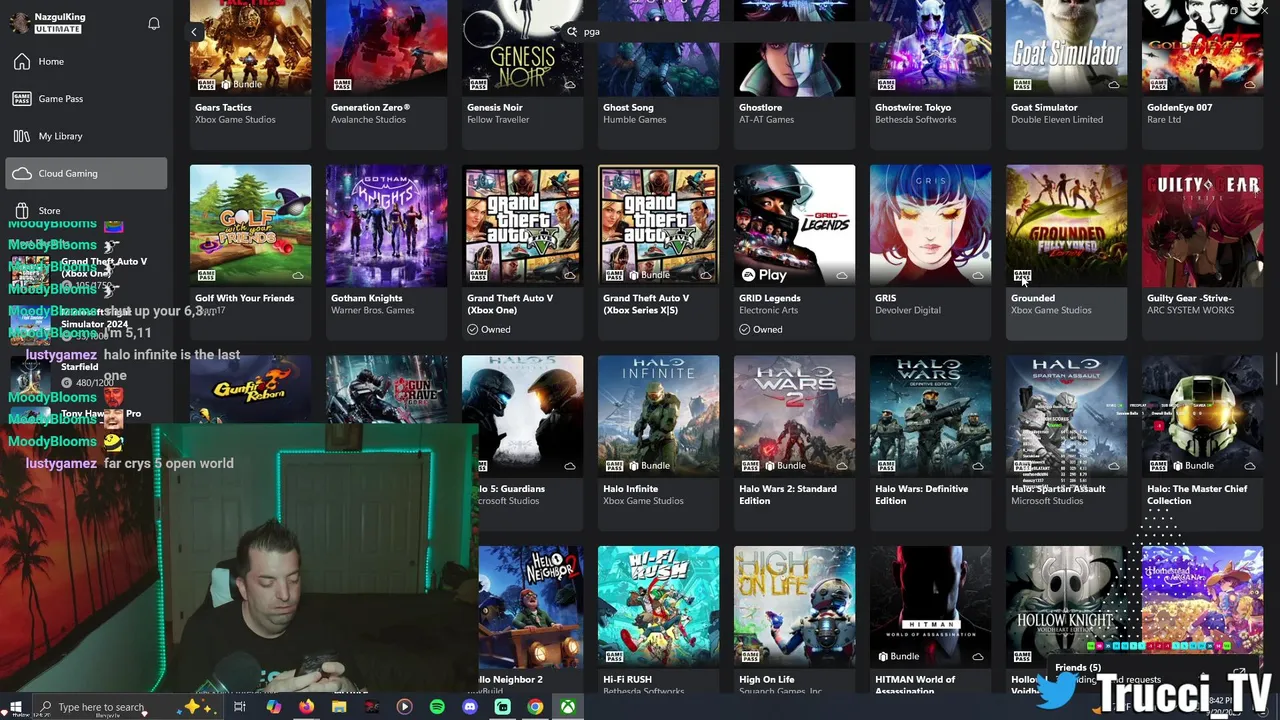
Task: Open Golf With Your Friends cover
Action: [250, 225]
